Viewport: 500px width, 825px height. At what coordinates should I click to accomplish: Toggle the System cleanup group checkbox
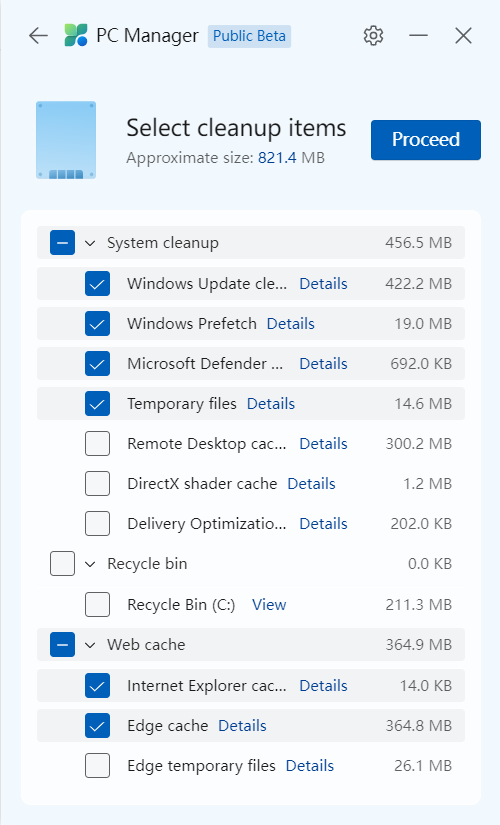click(62, 243)
